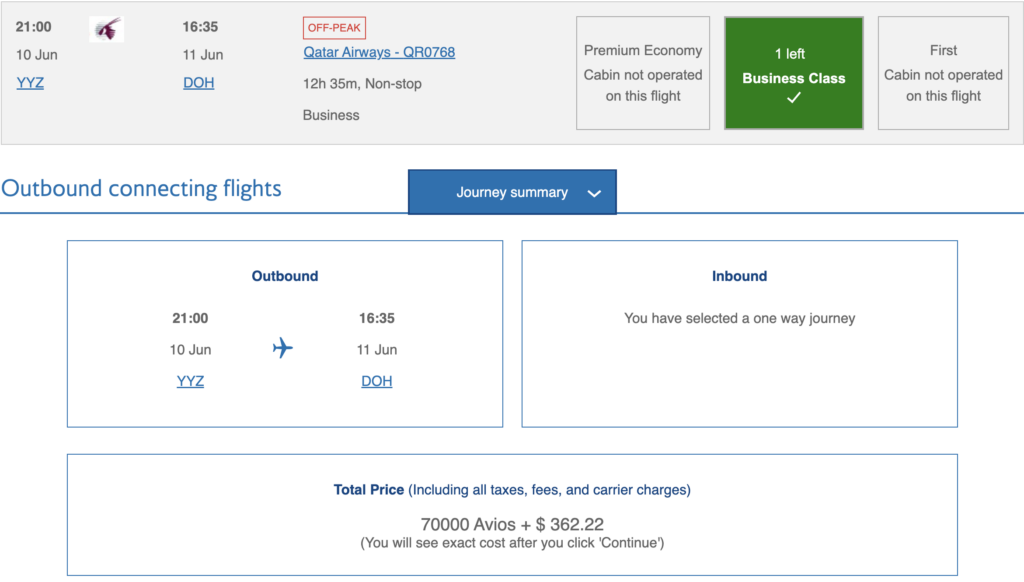Click the Total Price label
Viewport: 1024px width, 582px height.
(368, 490)
